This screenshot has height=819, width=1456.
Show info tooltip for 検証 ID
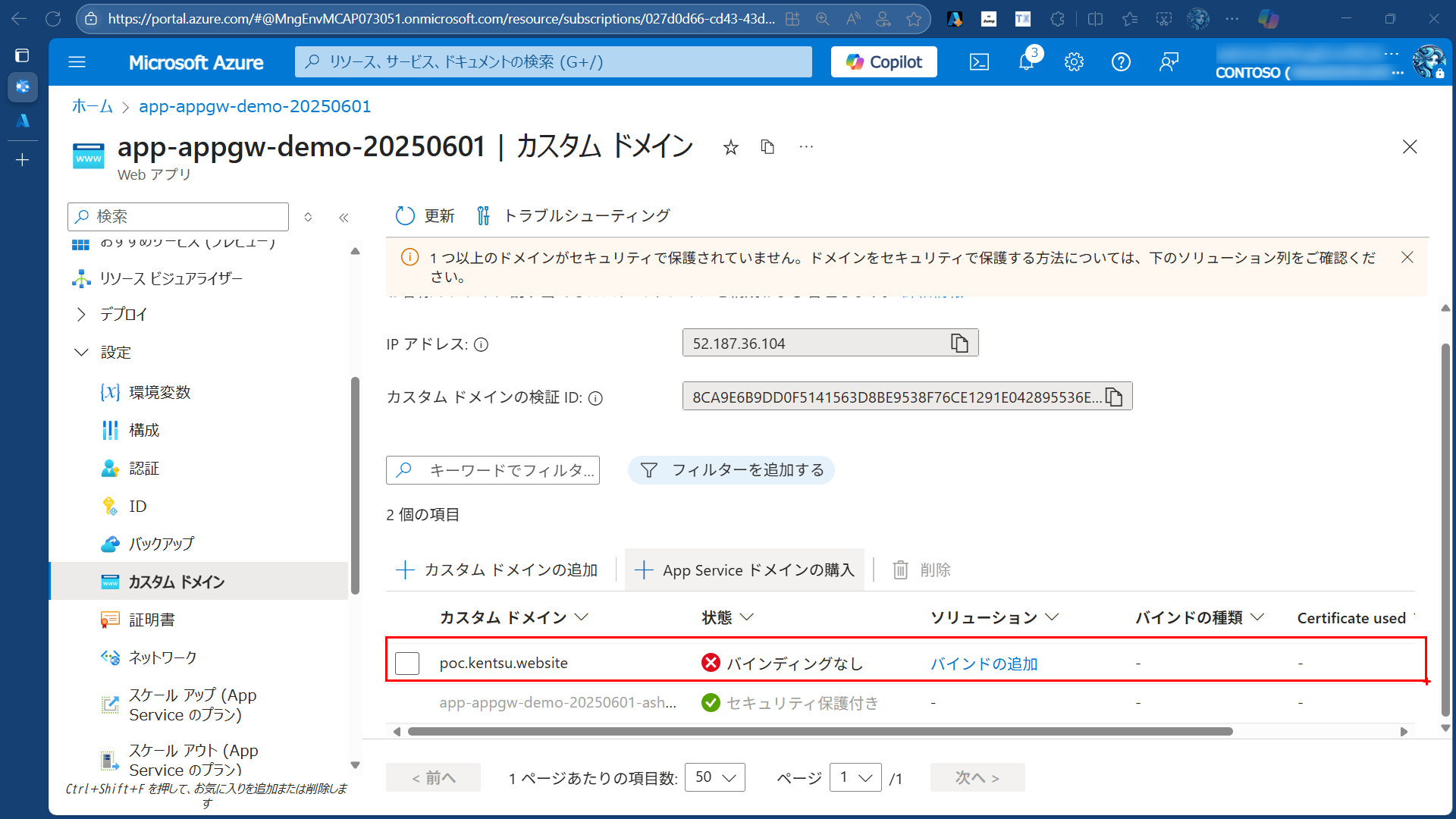click(x=596, y=398)
